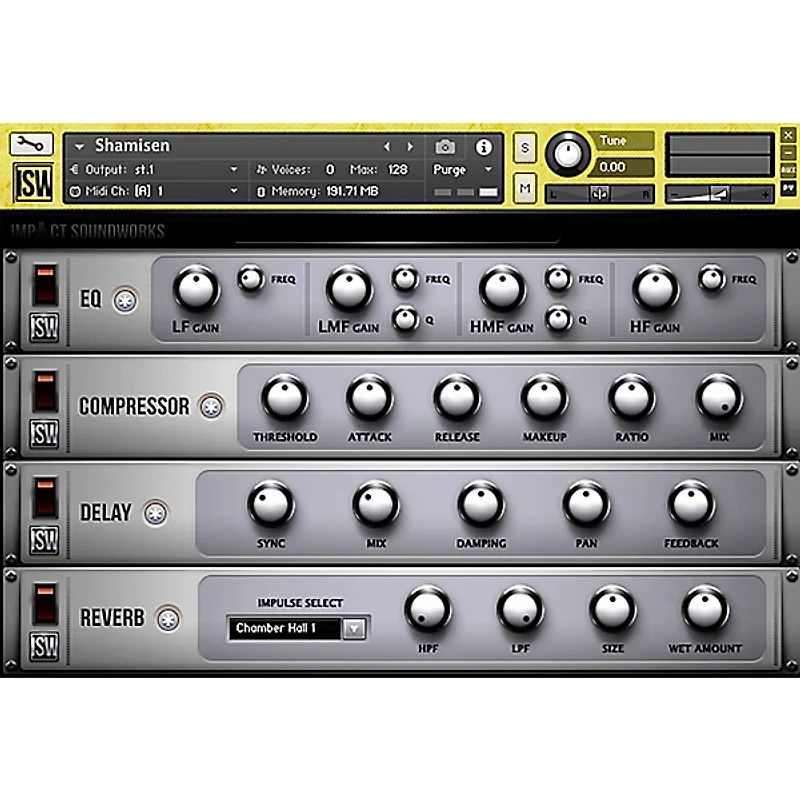Collapse the Shamisen instrument header

point(79,146)
